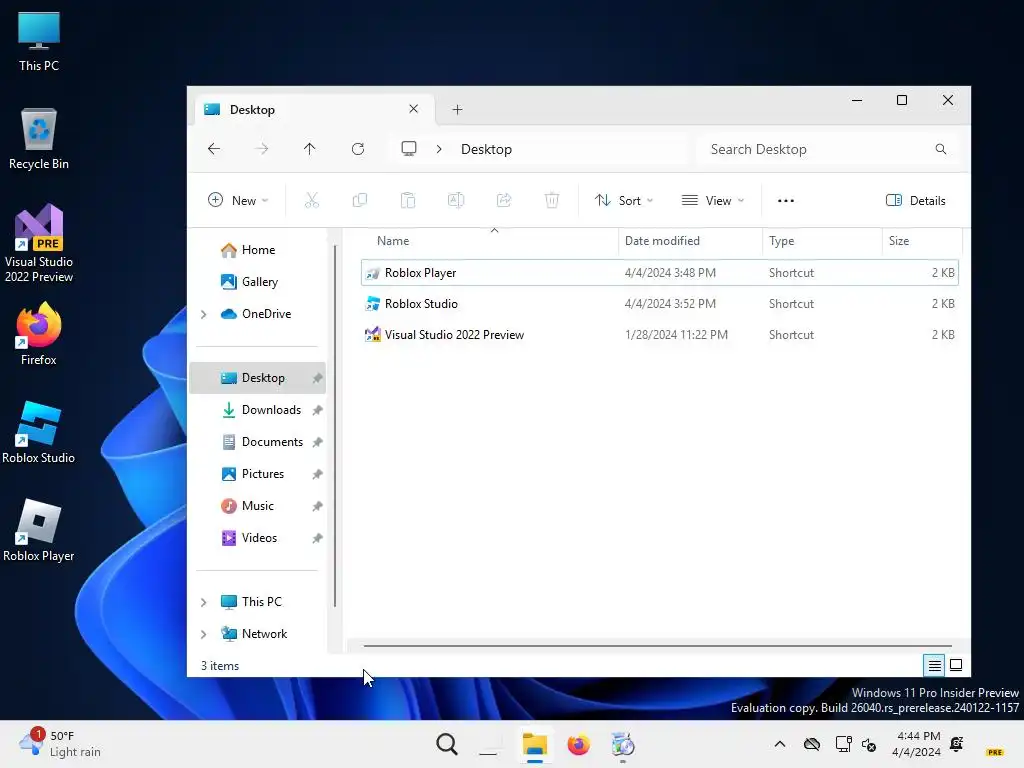Go up one folder level
Screen dimensions: 1024x768
click(310, 149)
